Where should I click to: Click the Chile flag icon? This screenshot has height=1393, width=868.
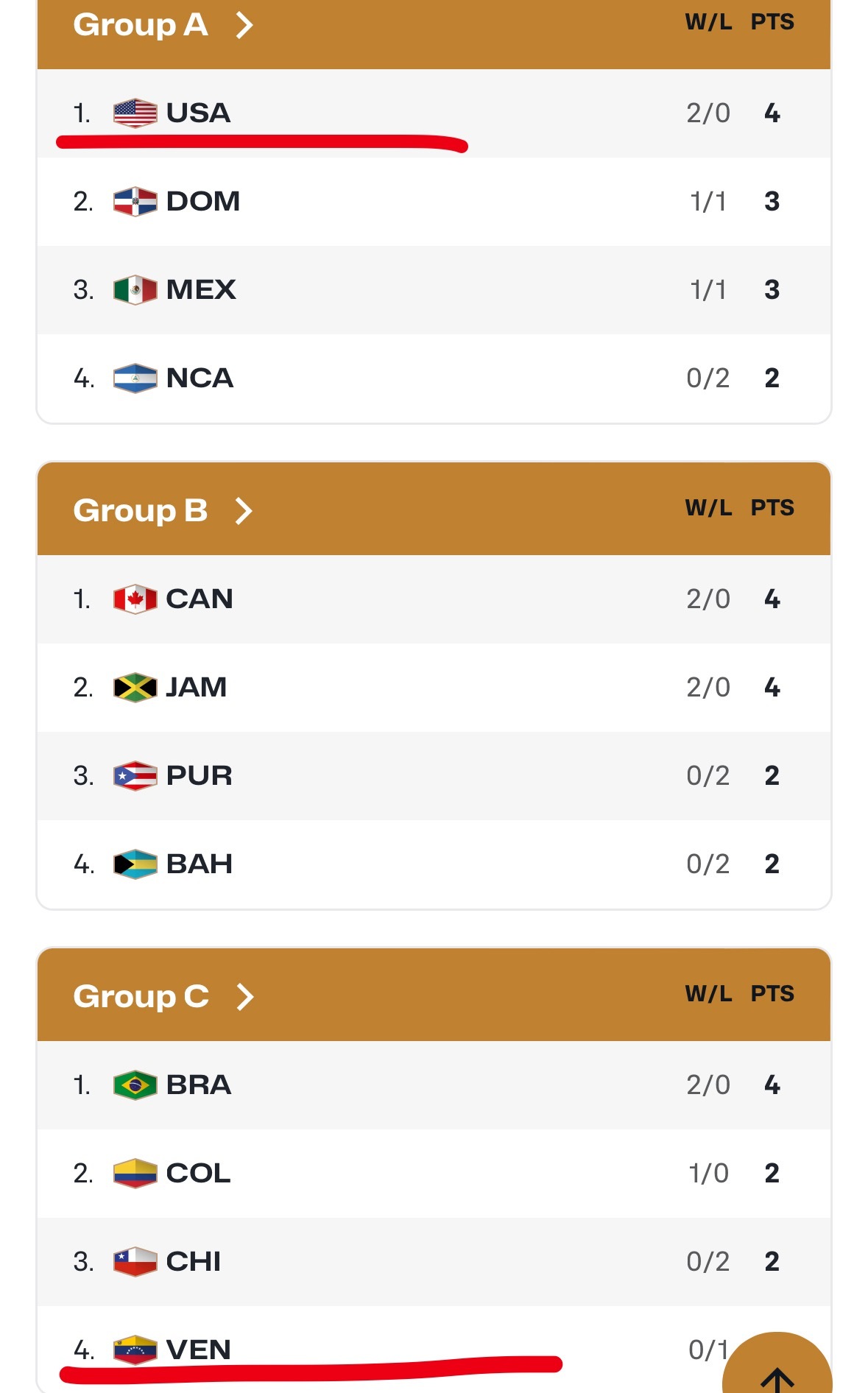click(x=135, y=1262)
